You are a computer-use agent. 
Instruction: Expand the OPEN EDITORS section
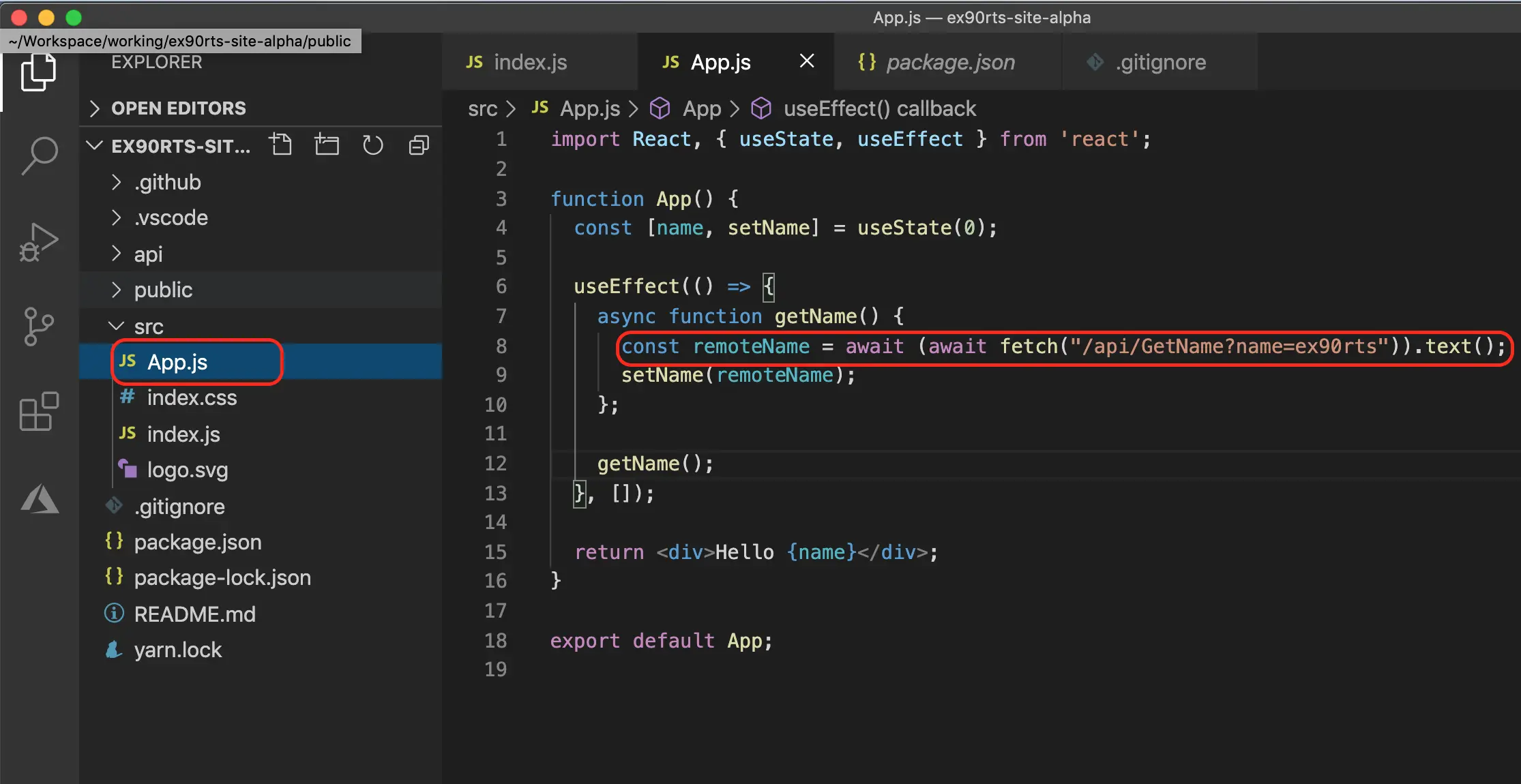click(178, 108)
